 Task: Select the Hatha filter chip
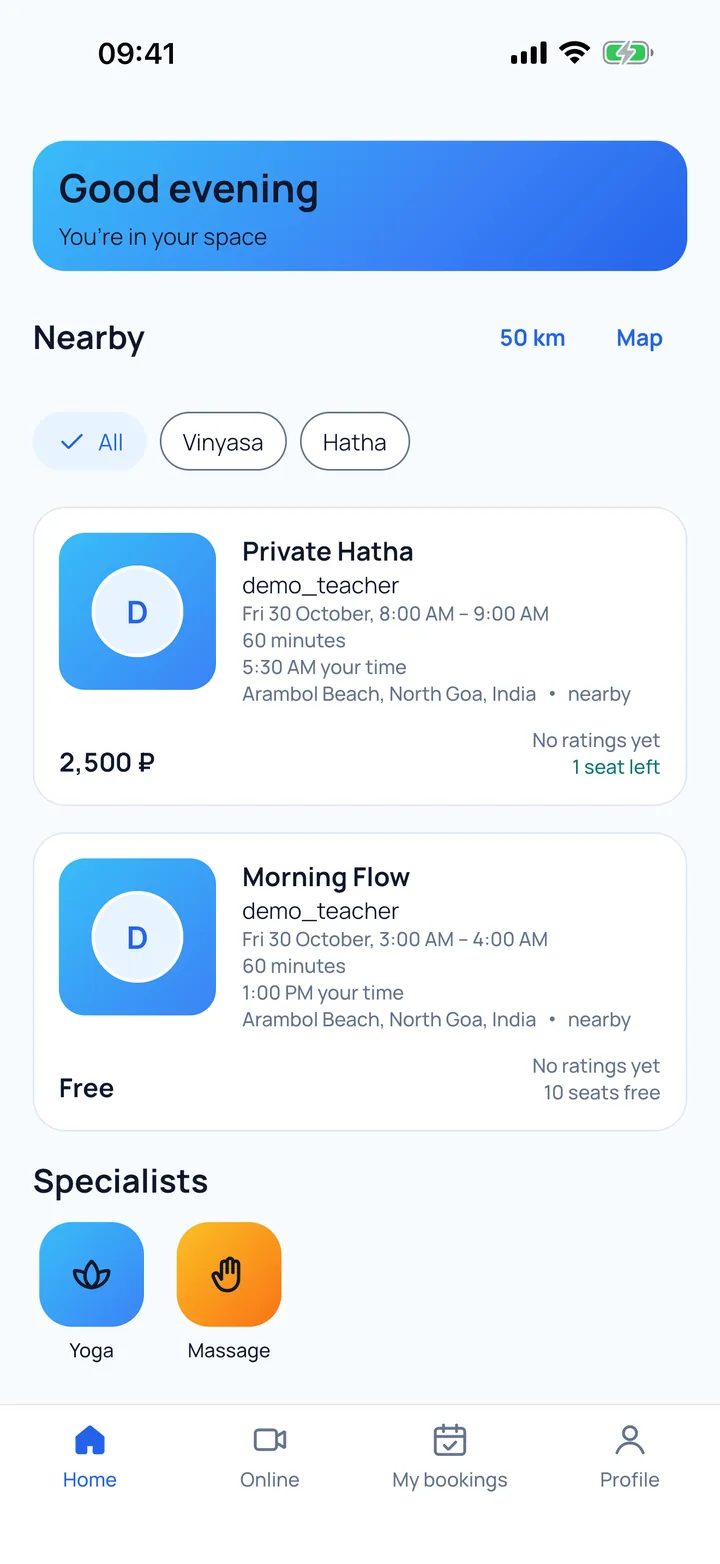pyautogui.click(x=355, y=442)
